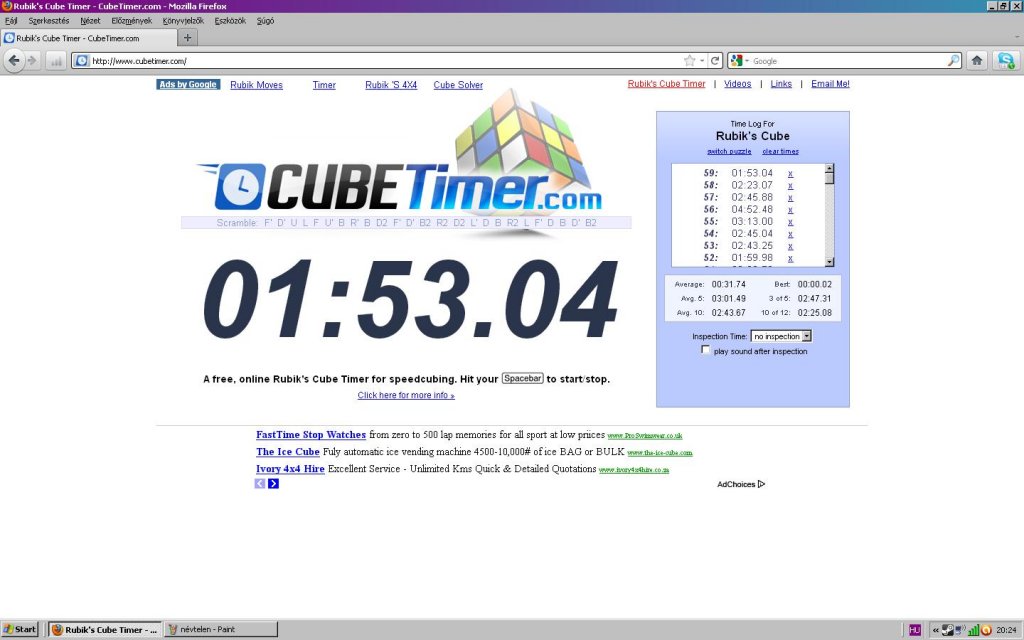Remove time 55 using its x

pos(790,222)
